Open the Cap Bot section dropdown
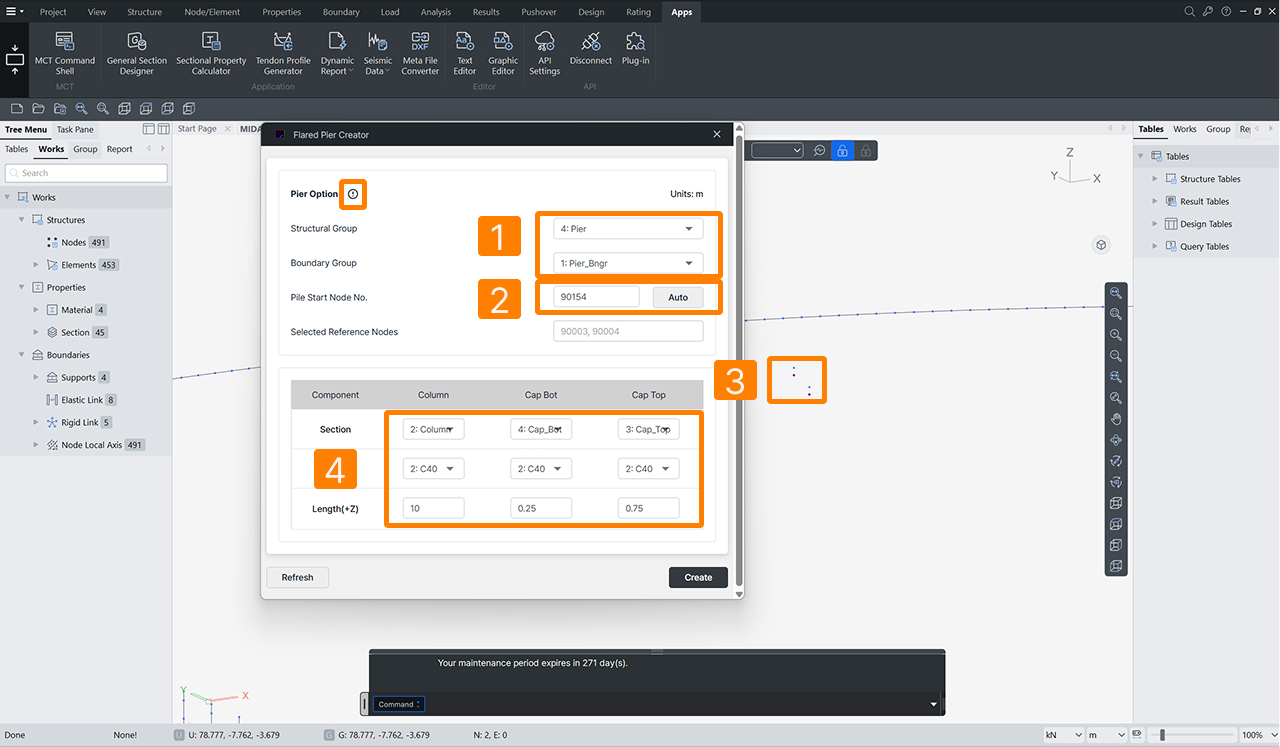The image size is (1280, 747). [541, 429]
